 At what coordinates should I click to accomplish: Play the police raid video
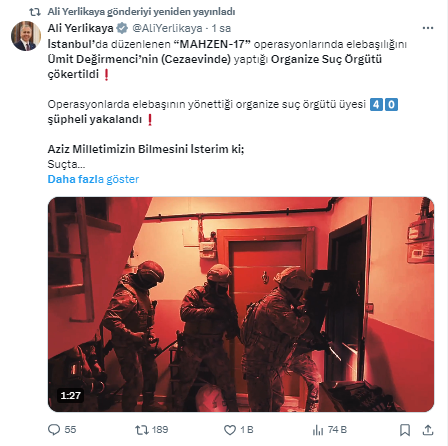(241, 304)
